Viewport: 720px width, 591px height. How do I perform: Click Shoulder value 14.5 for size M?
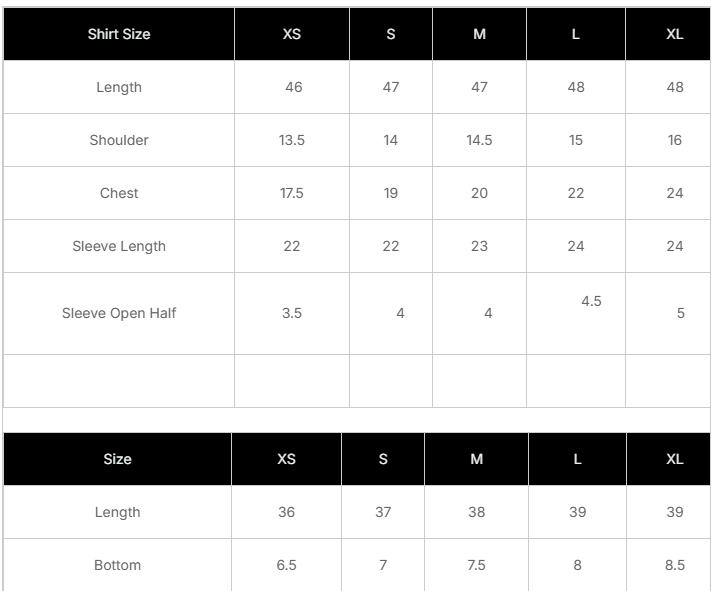(479, 140)
